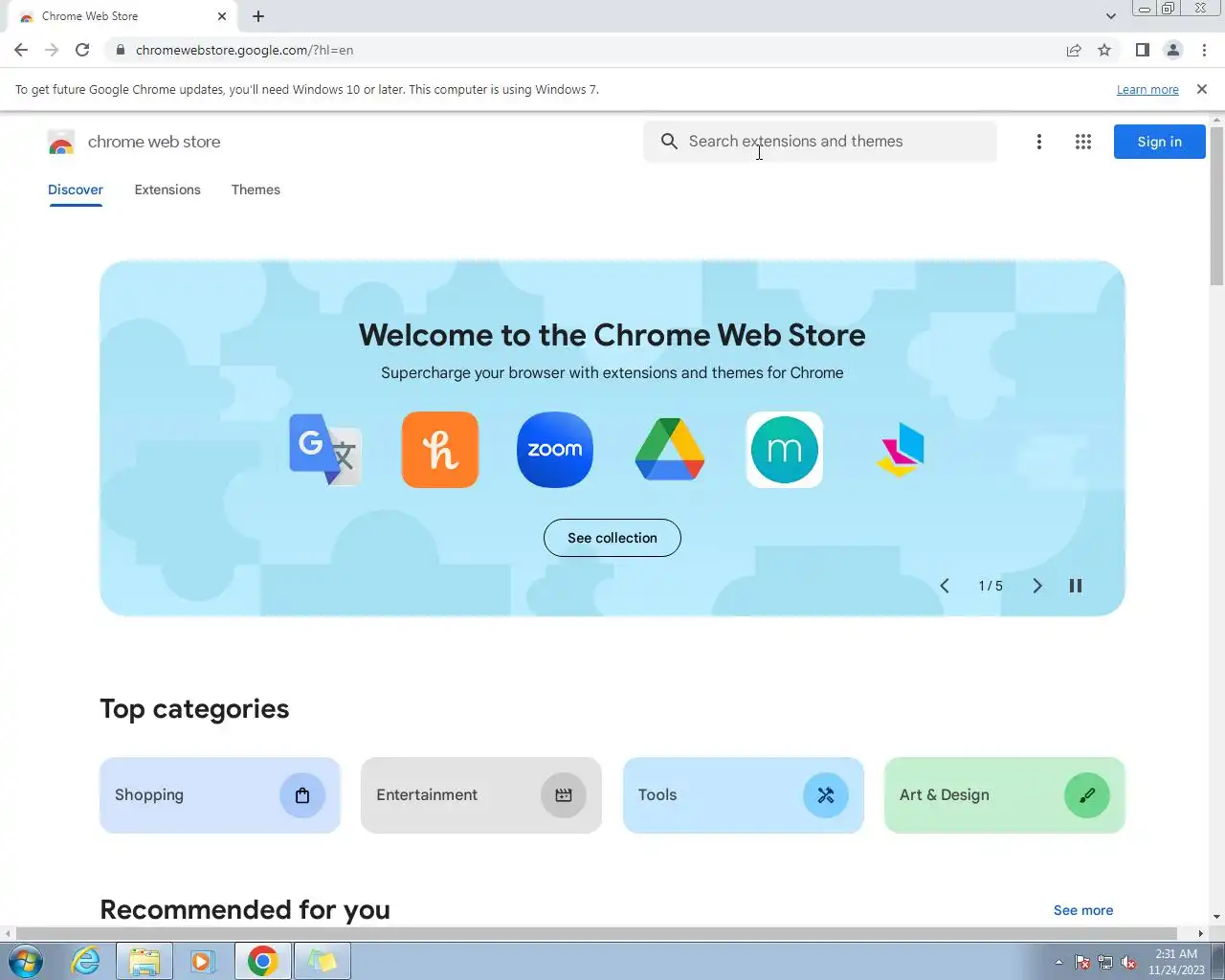This screenshot has width=1225, height=980.
Task: Open the Zoom extension icon
Action: click(555, 450)
